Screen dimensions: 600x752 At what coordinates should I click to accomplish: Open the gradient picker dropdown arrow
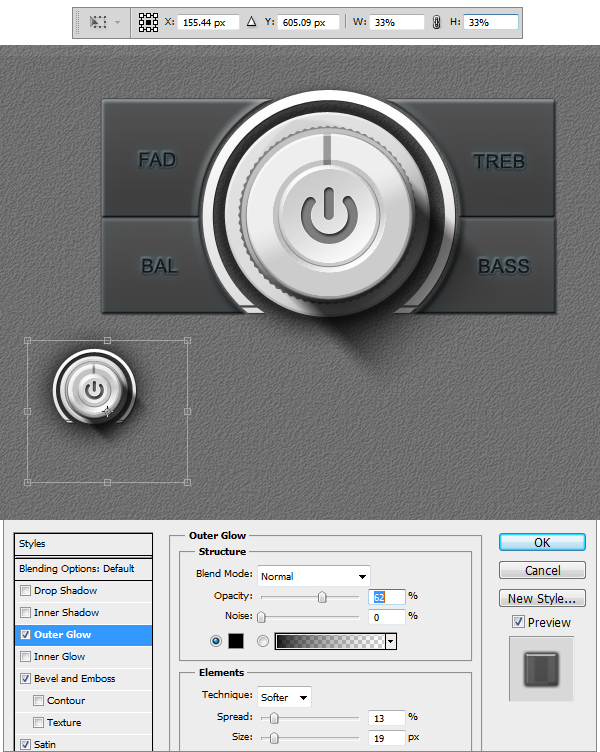(391, 642)
